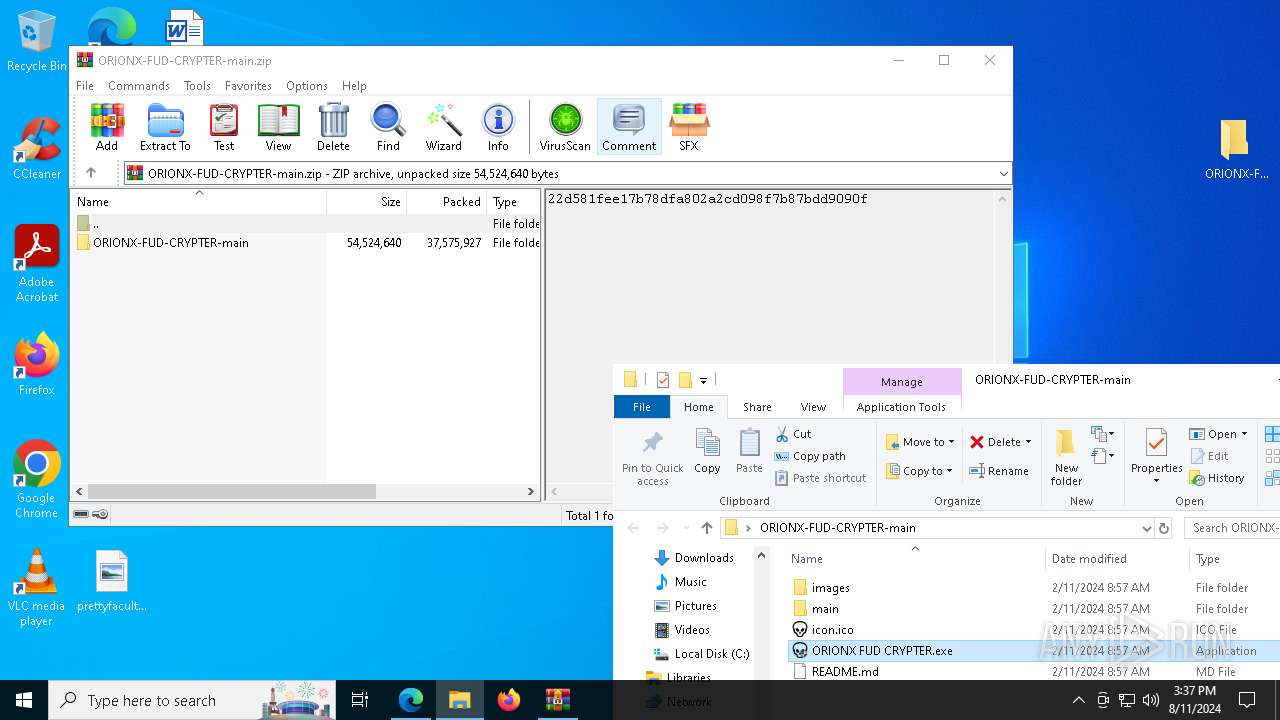Click the taskbar search box
This screenshot has width=1280, height=720.
coord(193,700)
